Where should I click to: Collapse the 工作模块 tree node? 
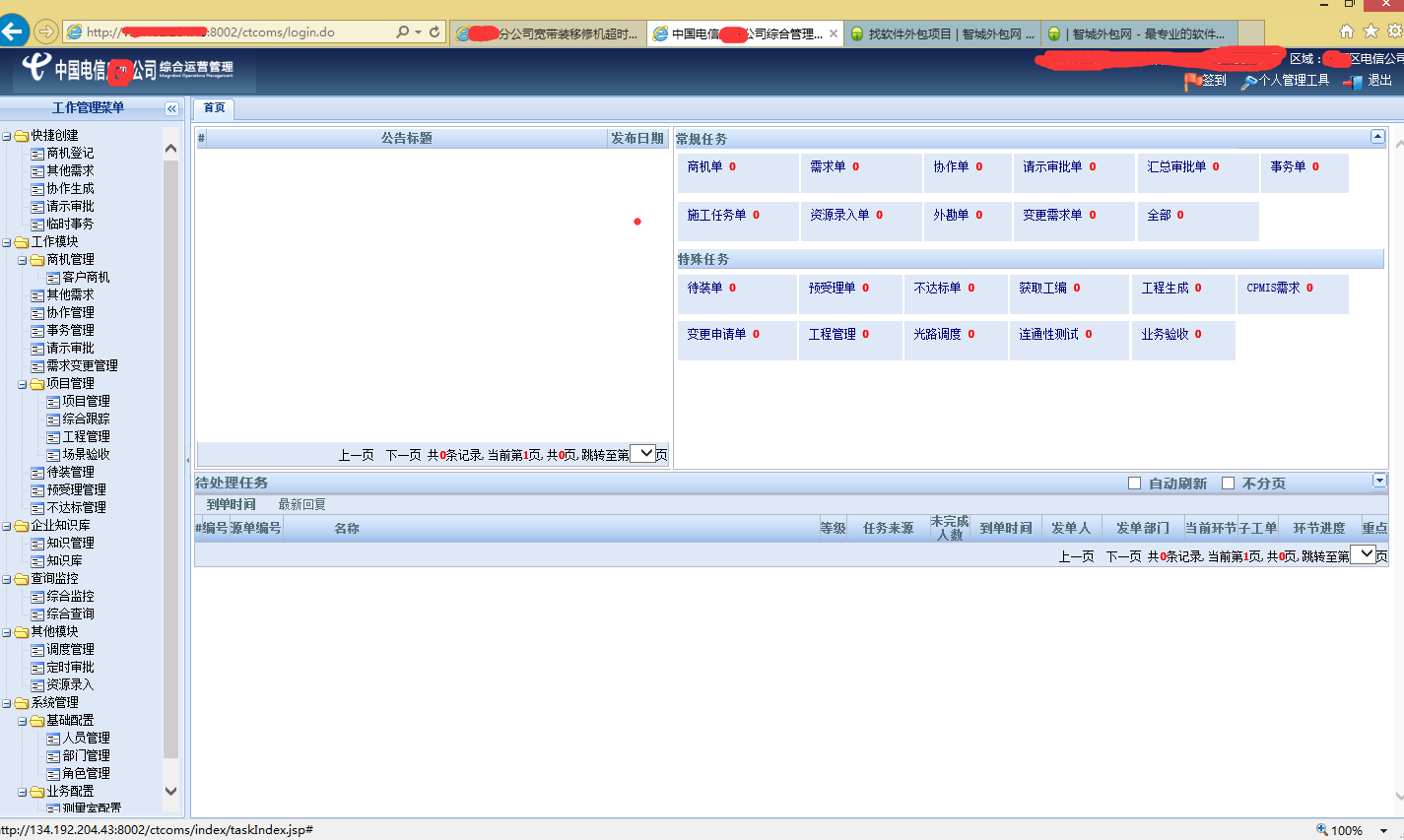(7, 242)
